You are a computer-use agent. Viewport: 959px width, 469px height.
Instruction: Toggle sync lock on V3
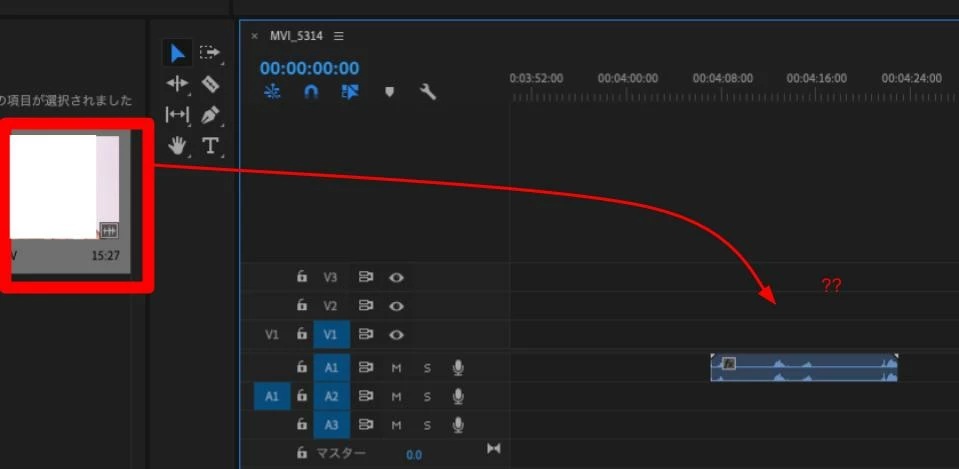click(x=366, y=277)
